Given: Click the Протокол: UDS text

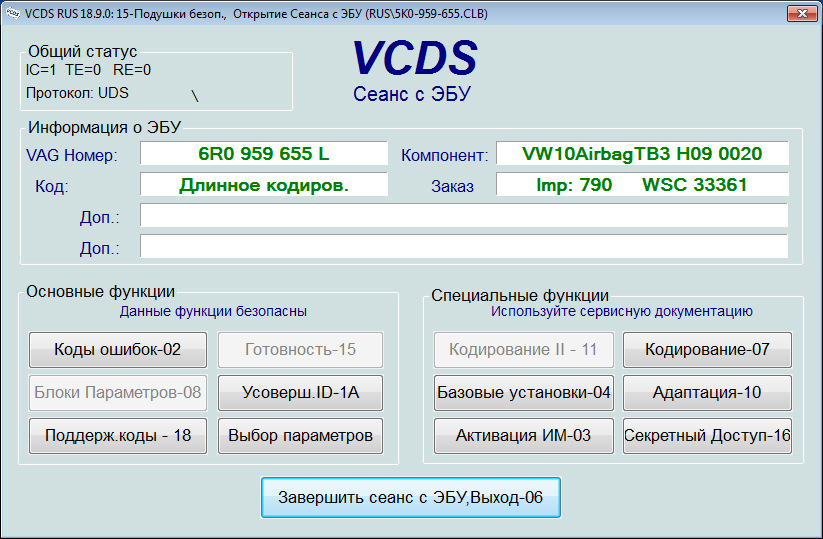Looking at the screenshot, I should pyautogui.click(x=77, y=93).
